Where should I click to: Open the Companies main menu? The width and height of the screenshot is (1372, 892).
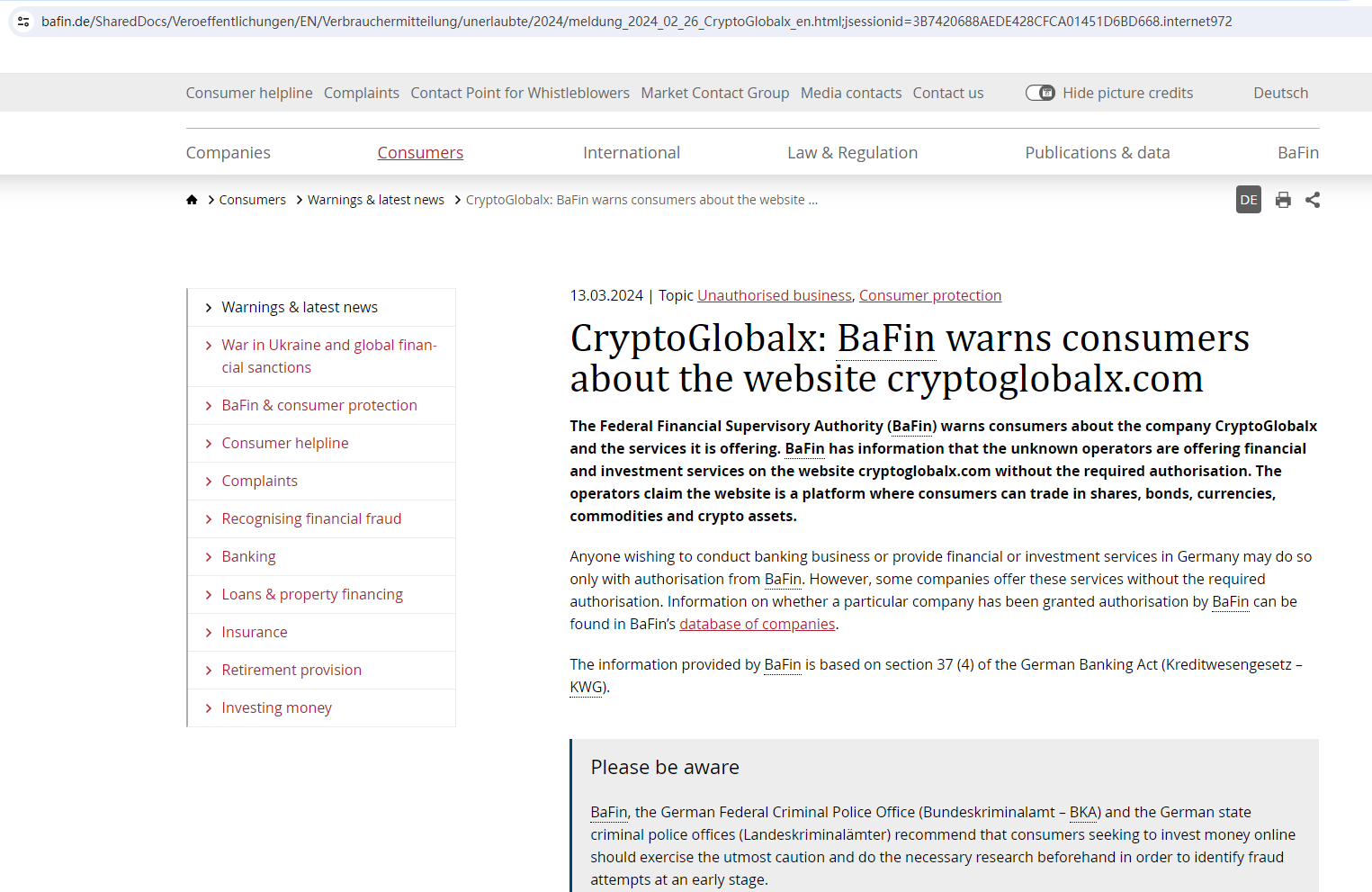coord(228,153)
